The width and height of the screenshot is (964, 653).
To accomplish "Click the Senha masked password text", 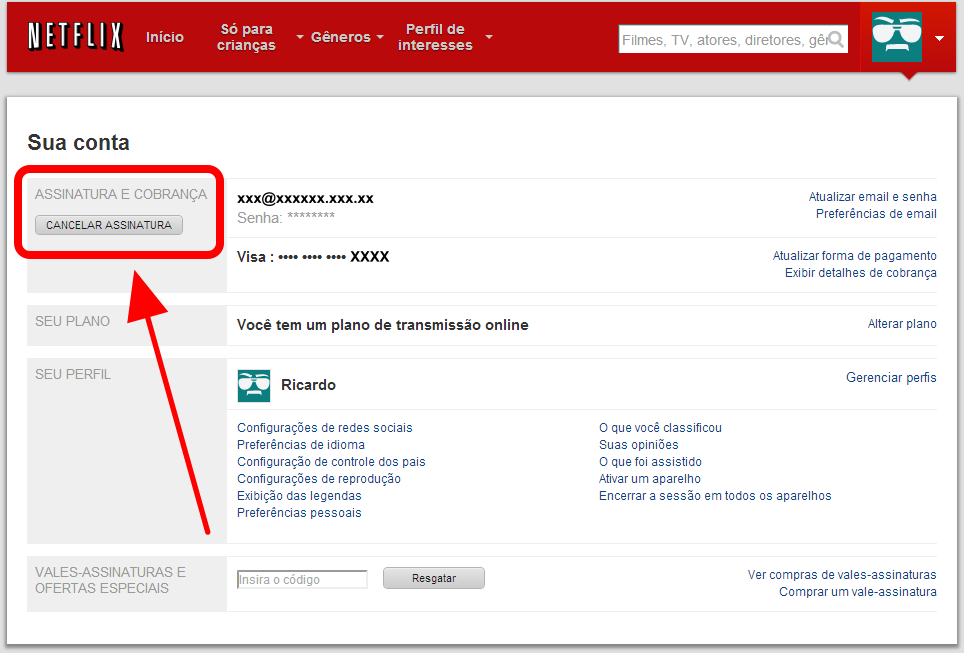I will [286, 218].
